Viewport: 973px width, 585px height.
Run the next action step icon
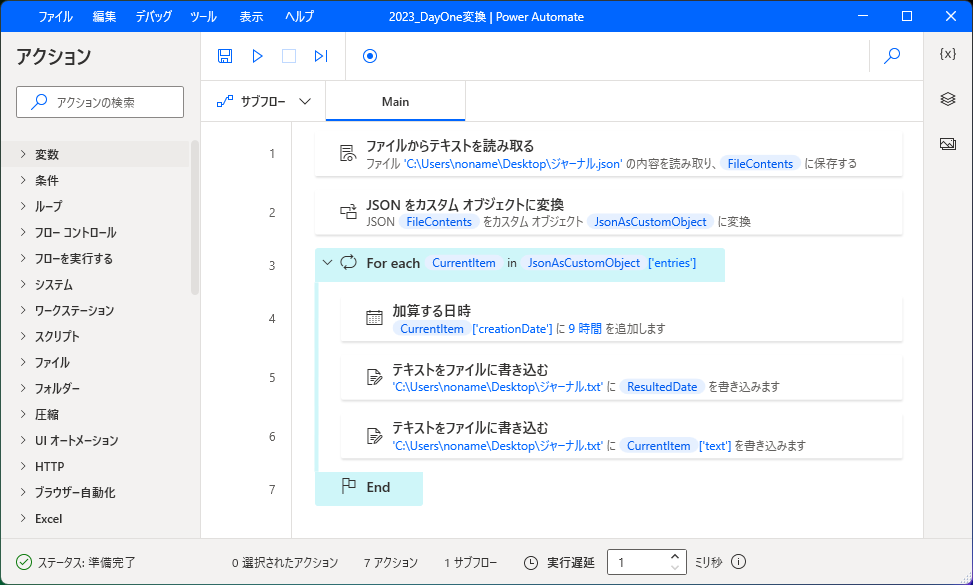click(321, 56)
